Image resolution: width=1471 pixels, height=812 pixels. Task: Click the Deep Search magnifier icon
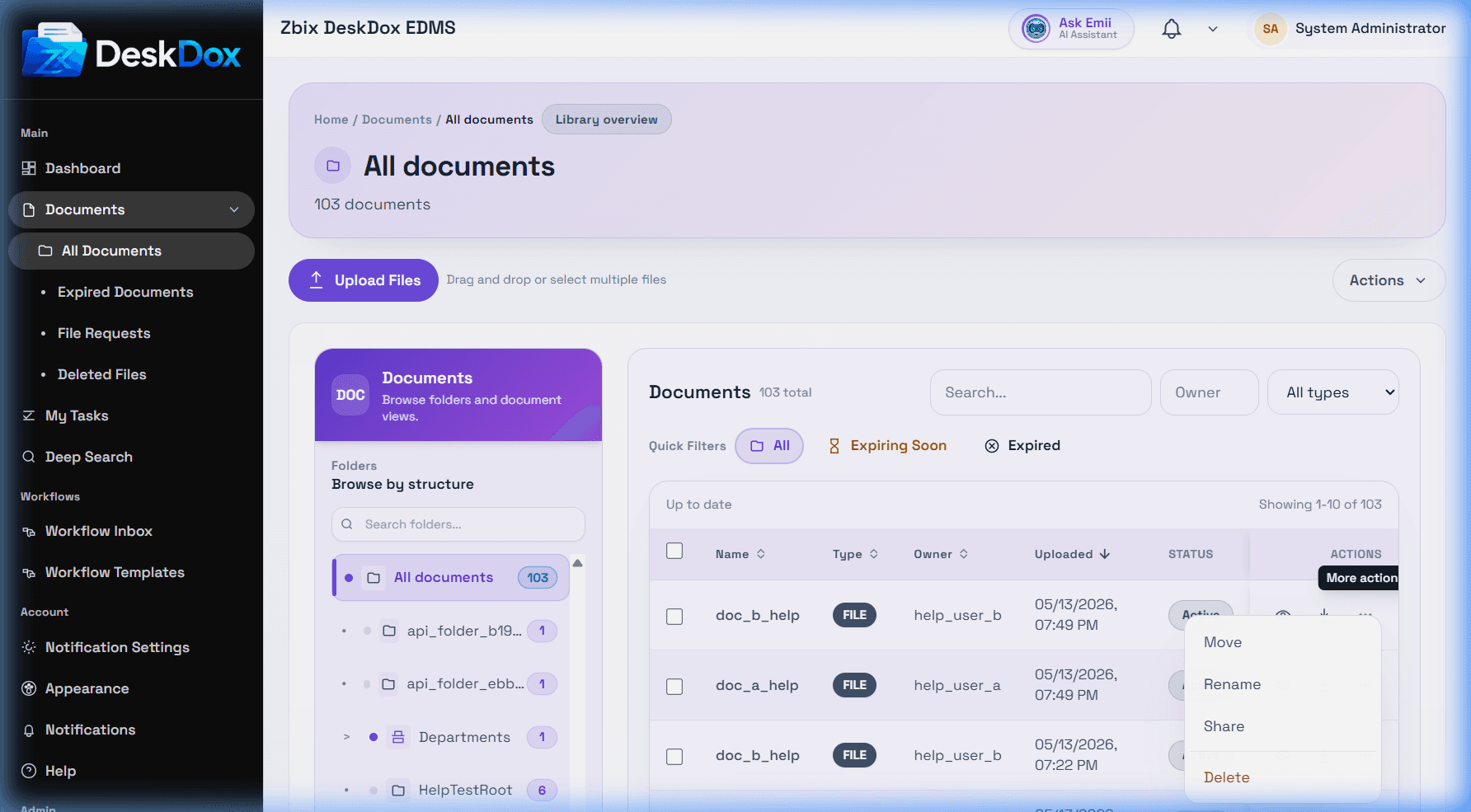[29, 457]
